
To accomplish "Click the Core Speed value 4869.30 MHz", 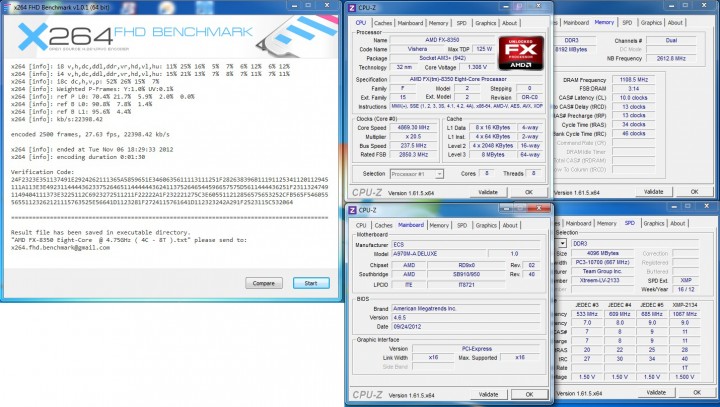I will [414, 127].
